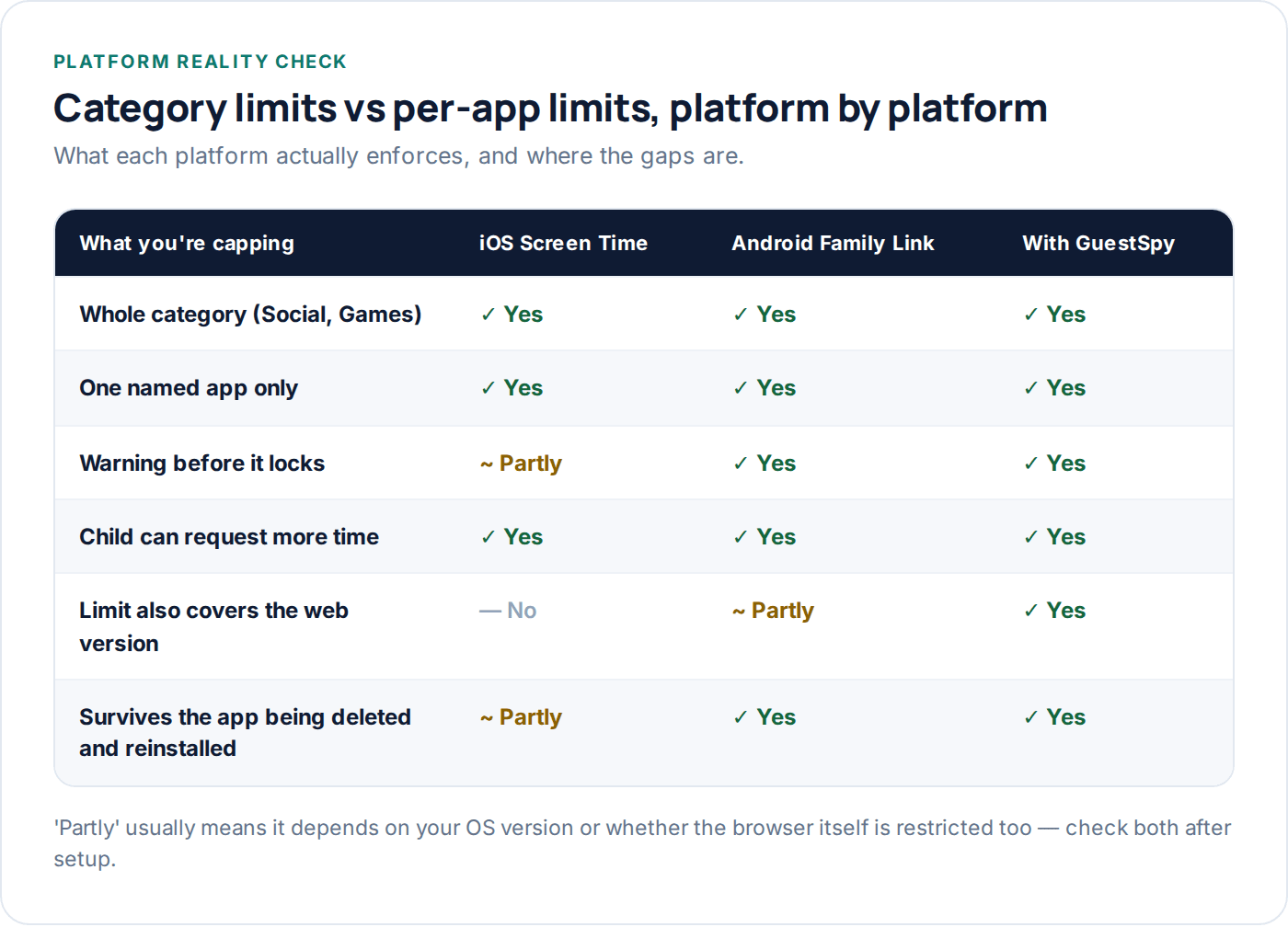This screenshot has width=1288, height=927.
Task: Click iOS 'Yes' for One named app only
Action: 512,388
